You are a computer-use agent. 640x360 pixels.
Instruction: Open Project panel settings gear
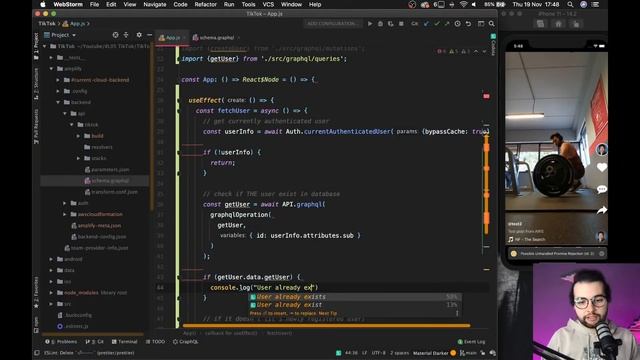(139, 35)
